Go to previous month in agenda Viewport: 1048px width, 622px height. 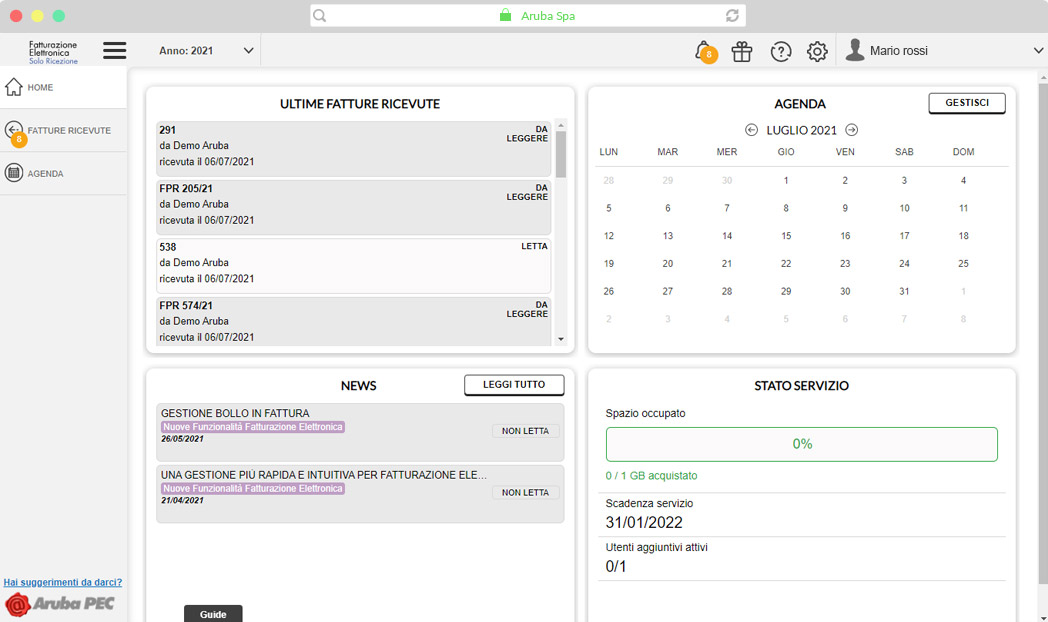tap(752, 130)
